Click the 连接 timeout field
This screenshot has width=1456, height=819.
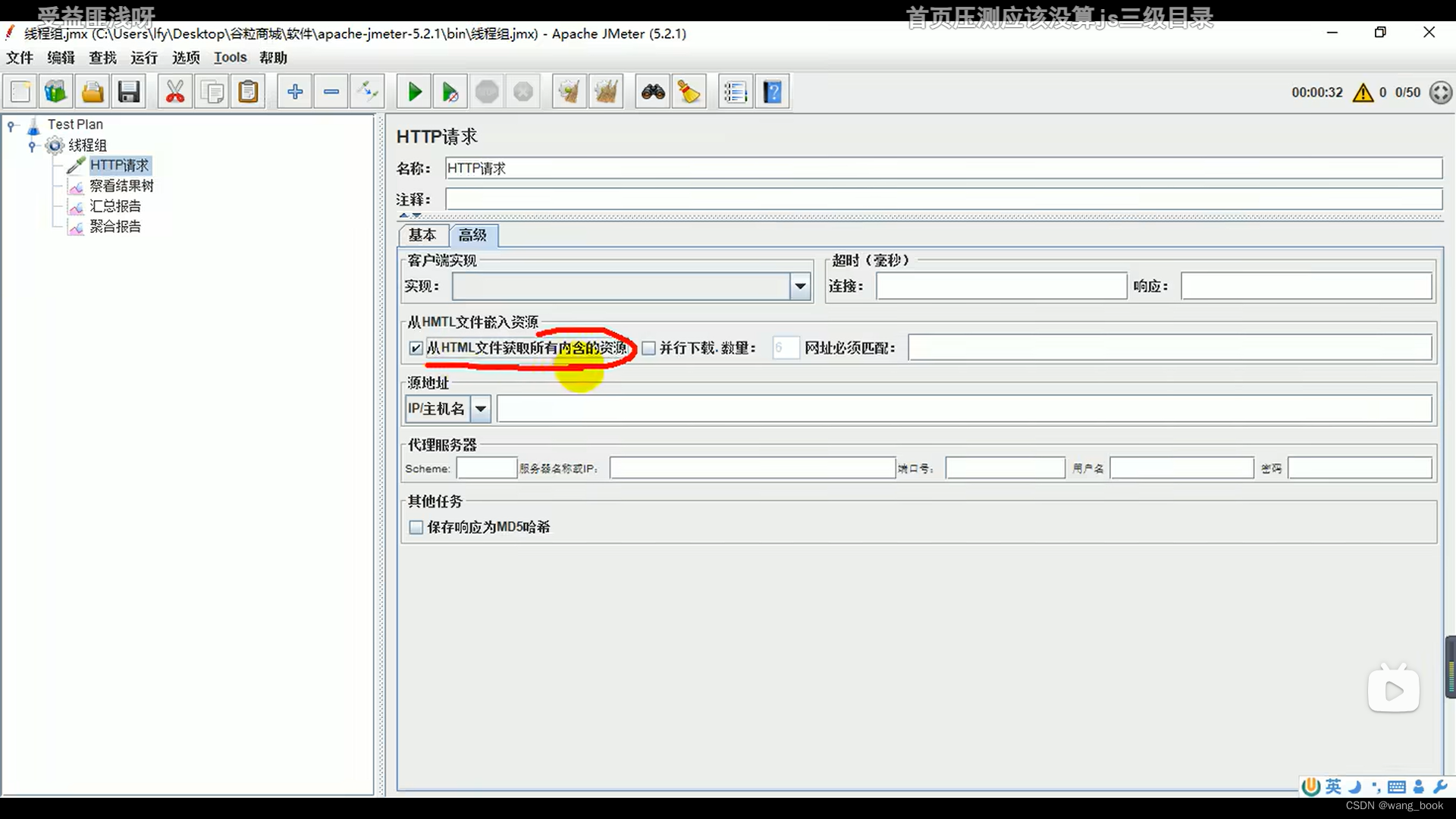coord(1001,287)
